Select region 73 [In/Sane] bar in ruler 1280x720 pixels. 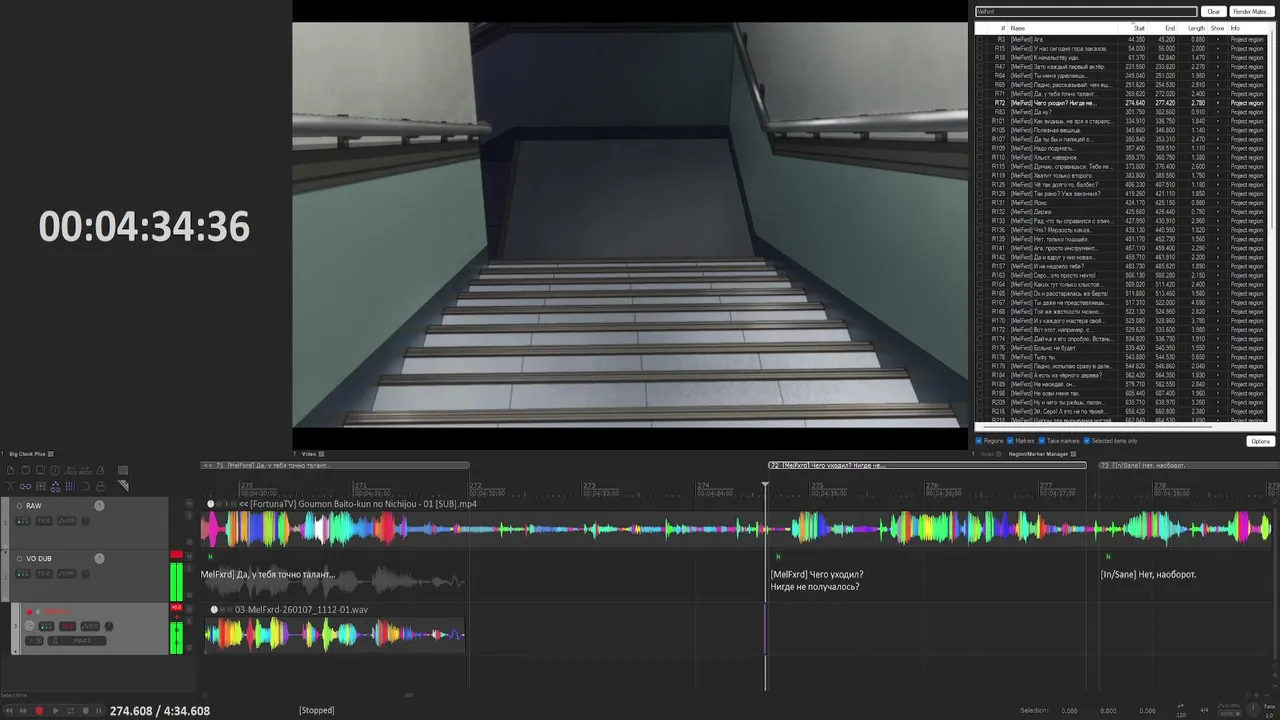(x=1189, y=465)
